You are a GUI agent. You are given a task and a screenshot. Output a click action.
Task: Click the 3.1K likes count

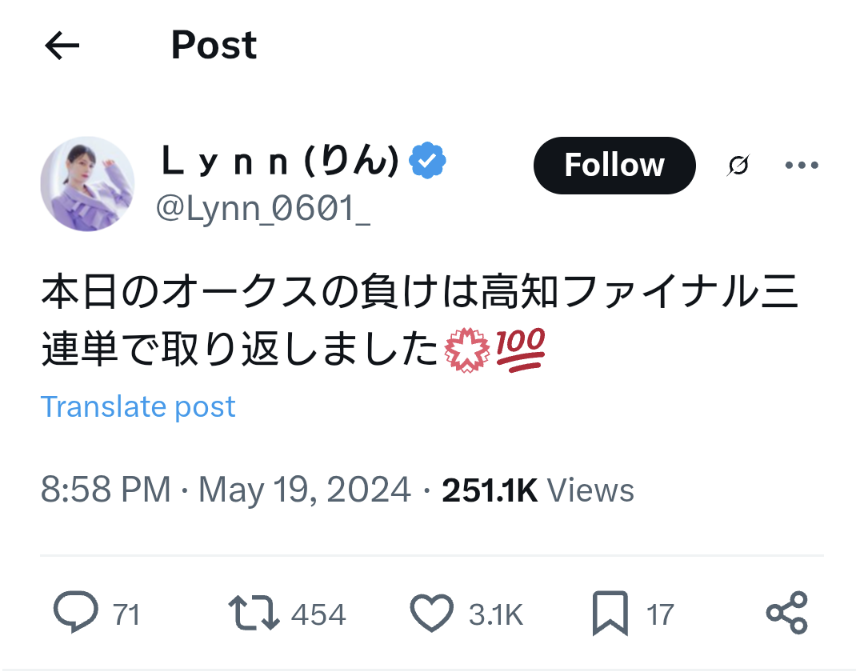pyautogui.click(x=496, y=614)
